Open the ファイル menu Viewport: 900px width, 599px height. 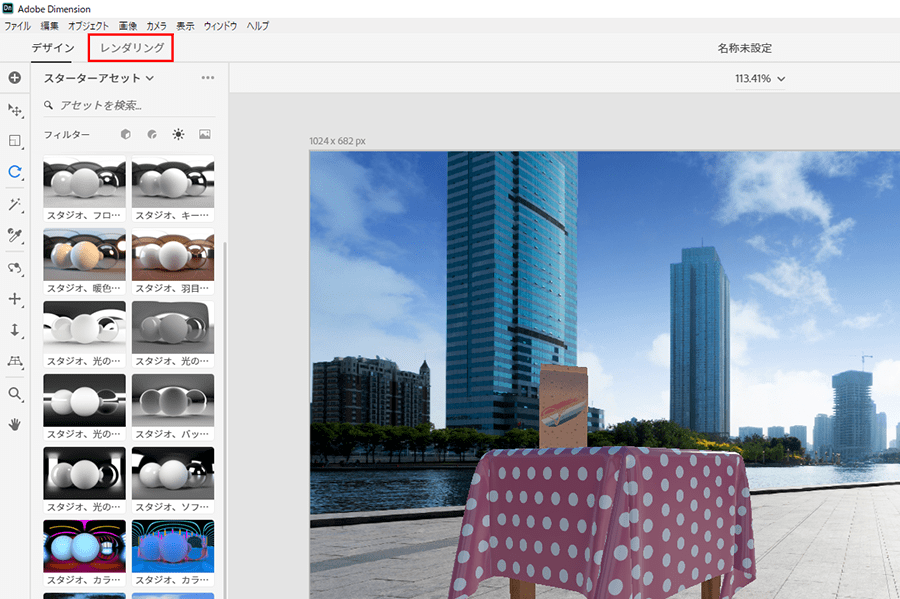coord(18,25)
